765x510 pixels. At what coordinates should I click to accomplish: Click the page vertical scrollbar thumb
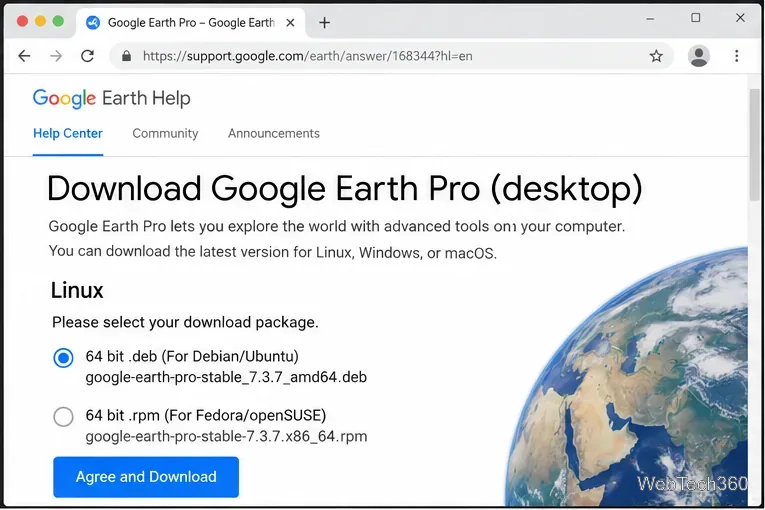coord(755,144)
